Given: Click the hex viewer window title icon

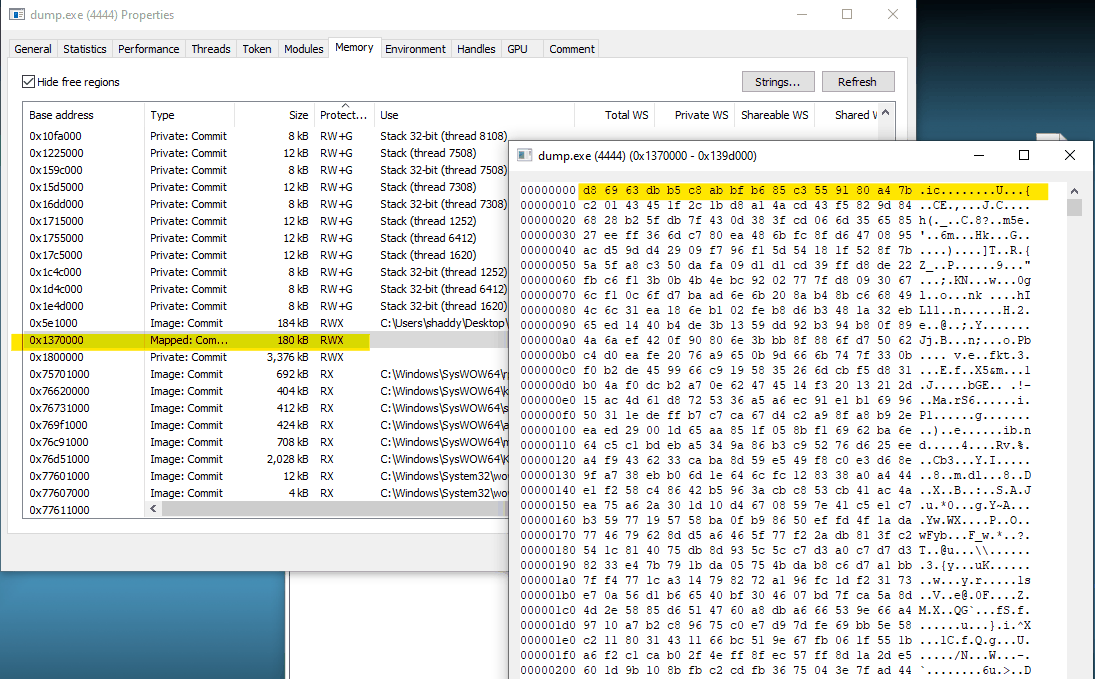Looking at the screenshot, I should coord(524,155).
